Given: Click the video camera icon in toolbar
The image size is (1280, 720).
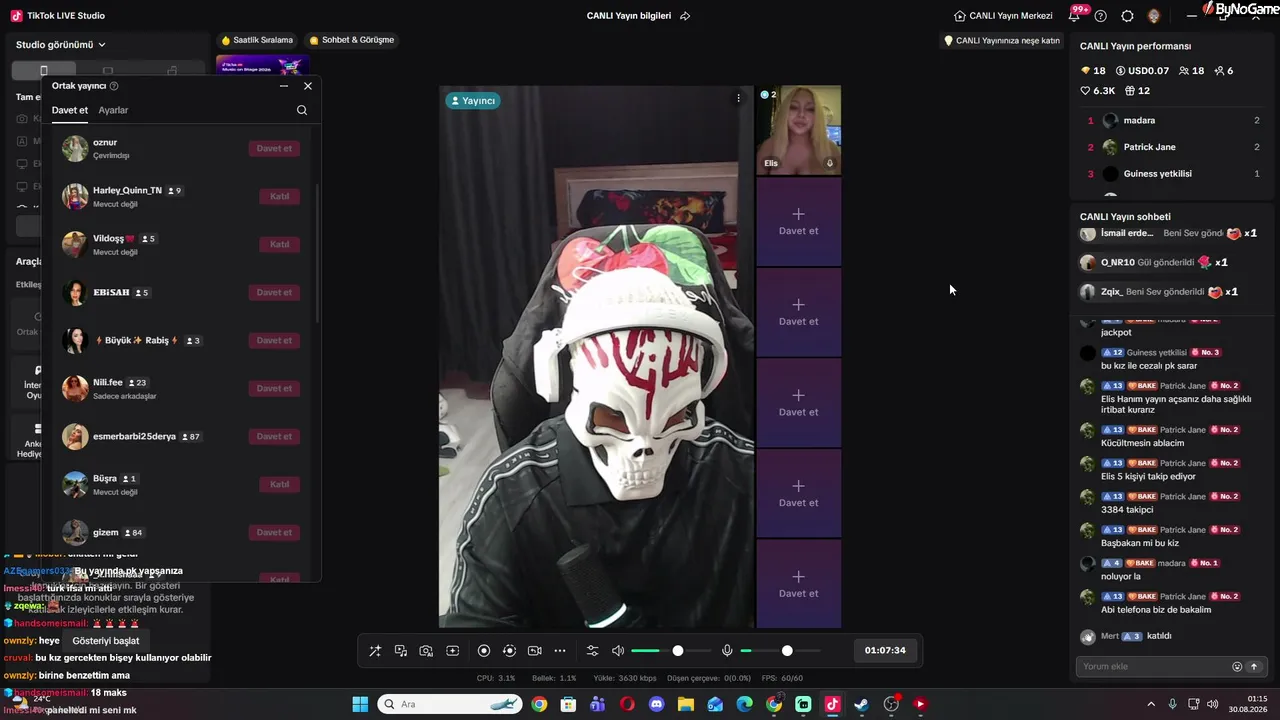Looking at the screenshot, I should 534,651.
